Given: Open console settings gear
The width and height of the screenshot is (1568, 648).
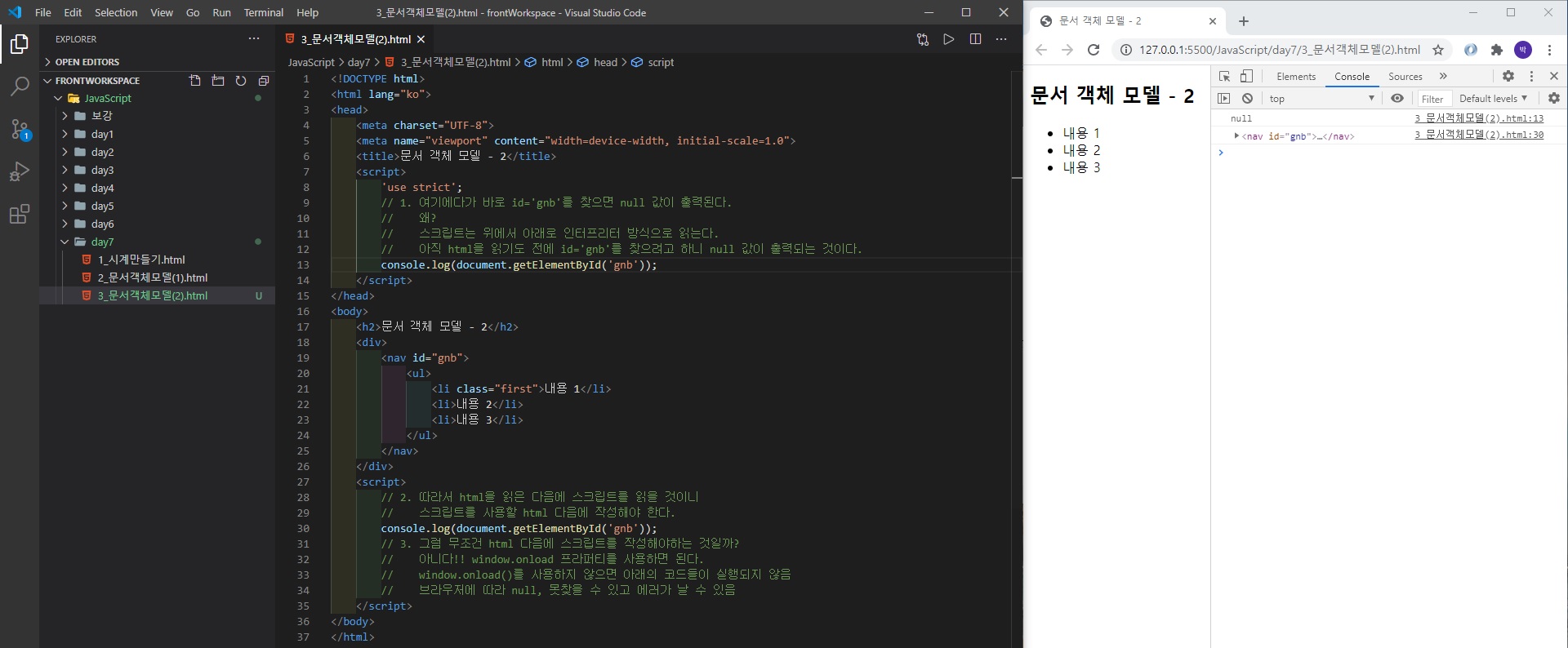Looking at the screenshot, I should tap(1554, 98).
